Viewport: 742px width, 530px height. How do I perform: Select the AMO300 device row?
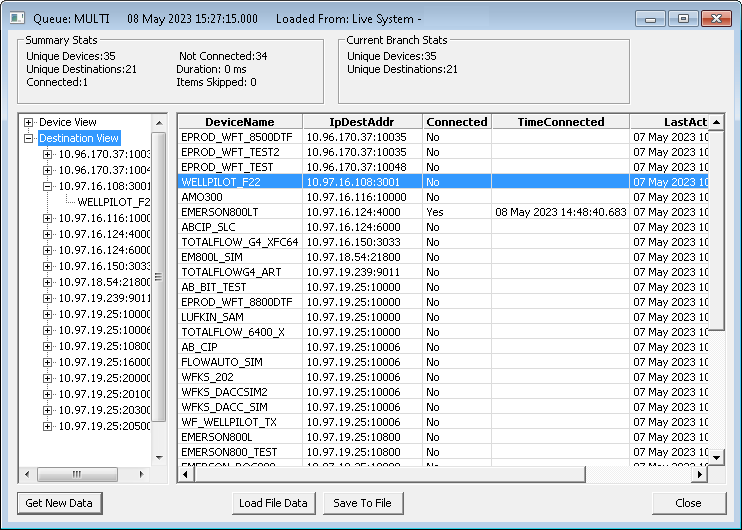tap(443, 197)
